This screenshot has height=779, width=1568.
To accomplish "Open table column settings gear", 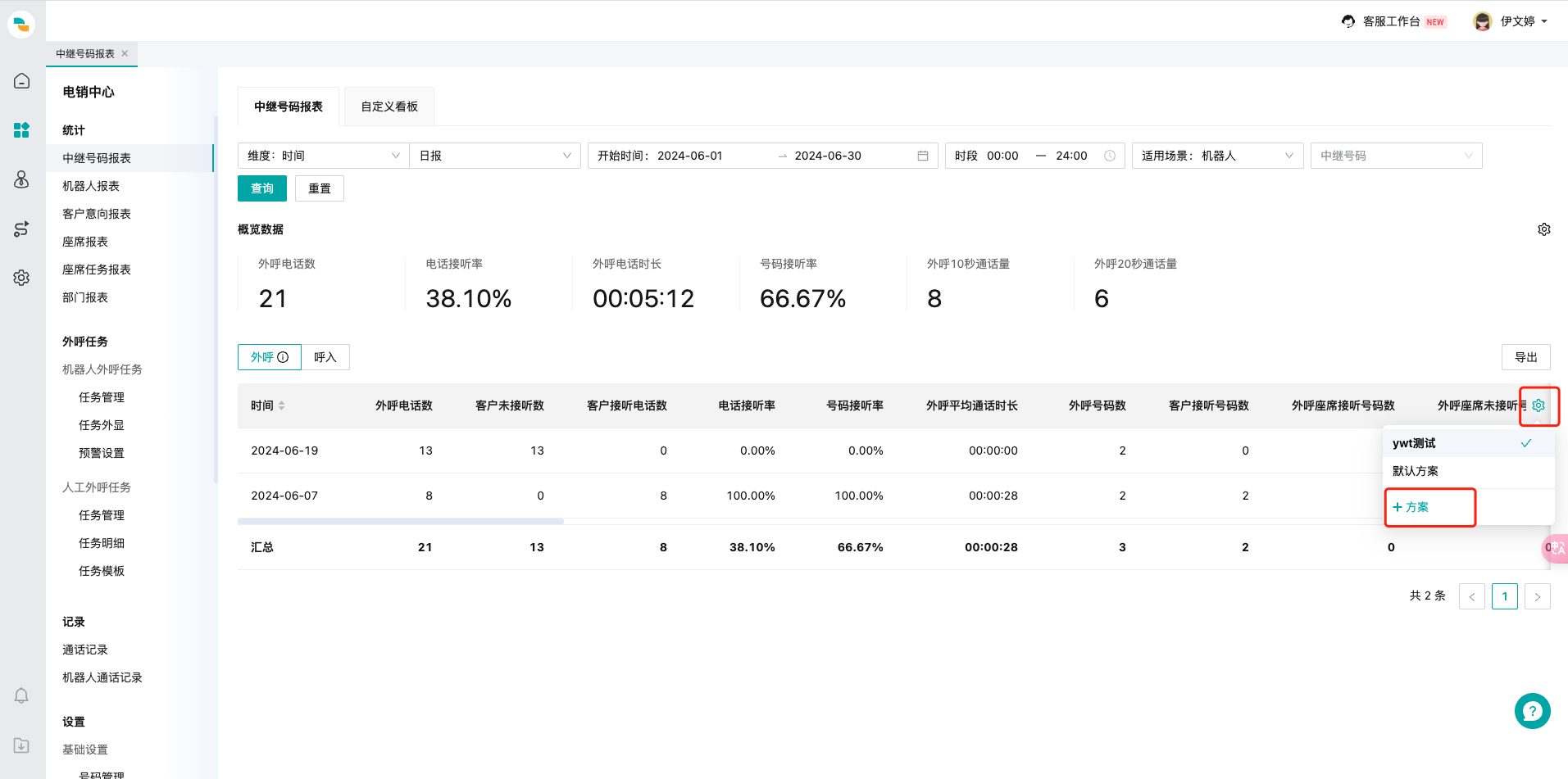I will point(1538,405).
